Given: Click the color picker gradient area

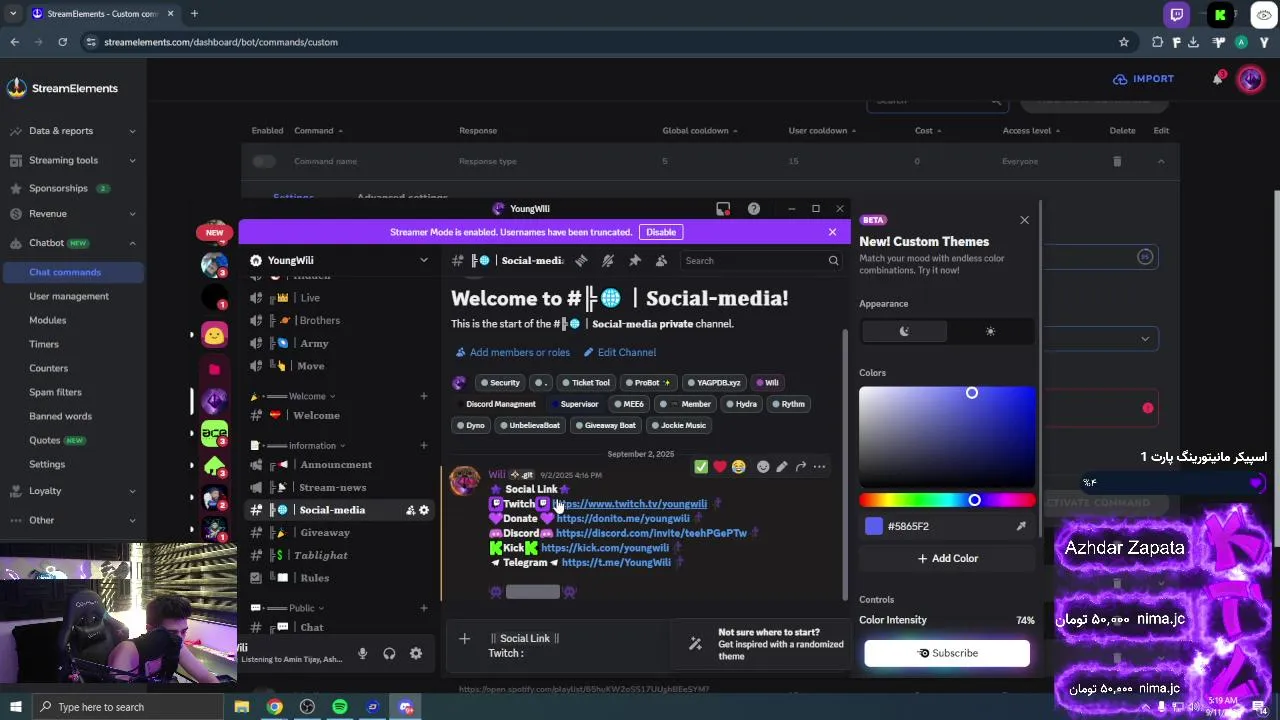Looking at the screenshot, I should pos(947,436).
